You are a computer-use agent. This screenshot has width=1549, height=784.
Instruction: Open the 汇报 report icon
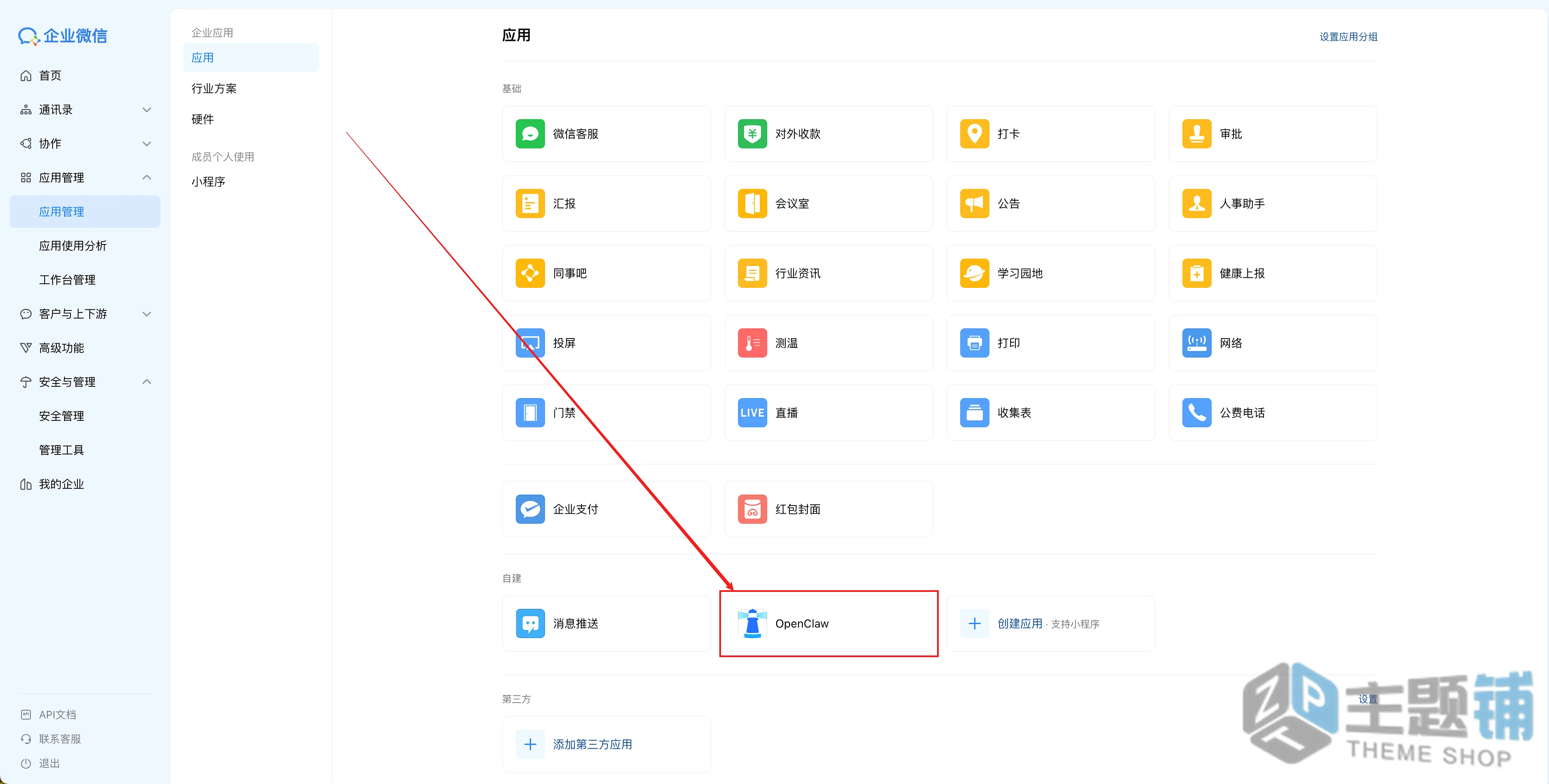[x=530, y=203]
